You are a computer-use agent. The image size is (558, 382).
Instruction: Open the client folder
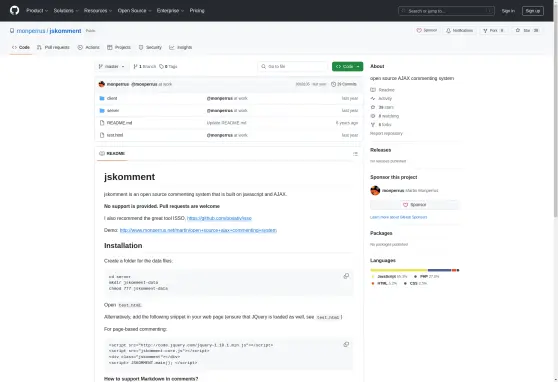pos(112,98)
